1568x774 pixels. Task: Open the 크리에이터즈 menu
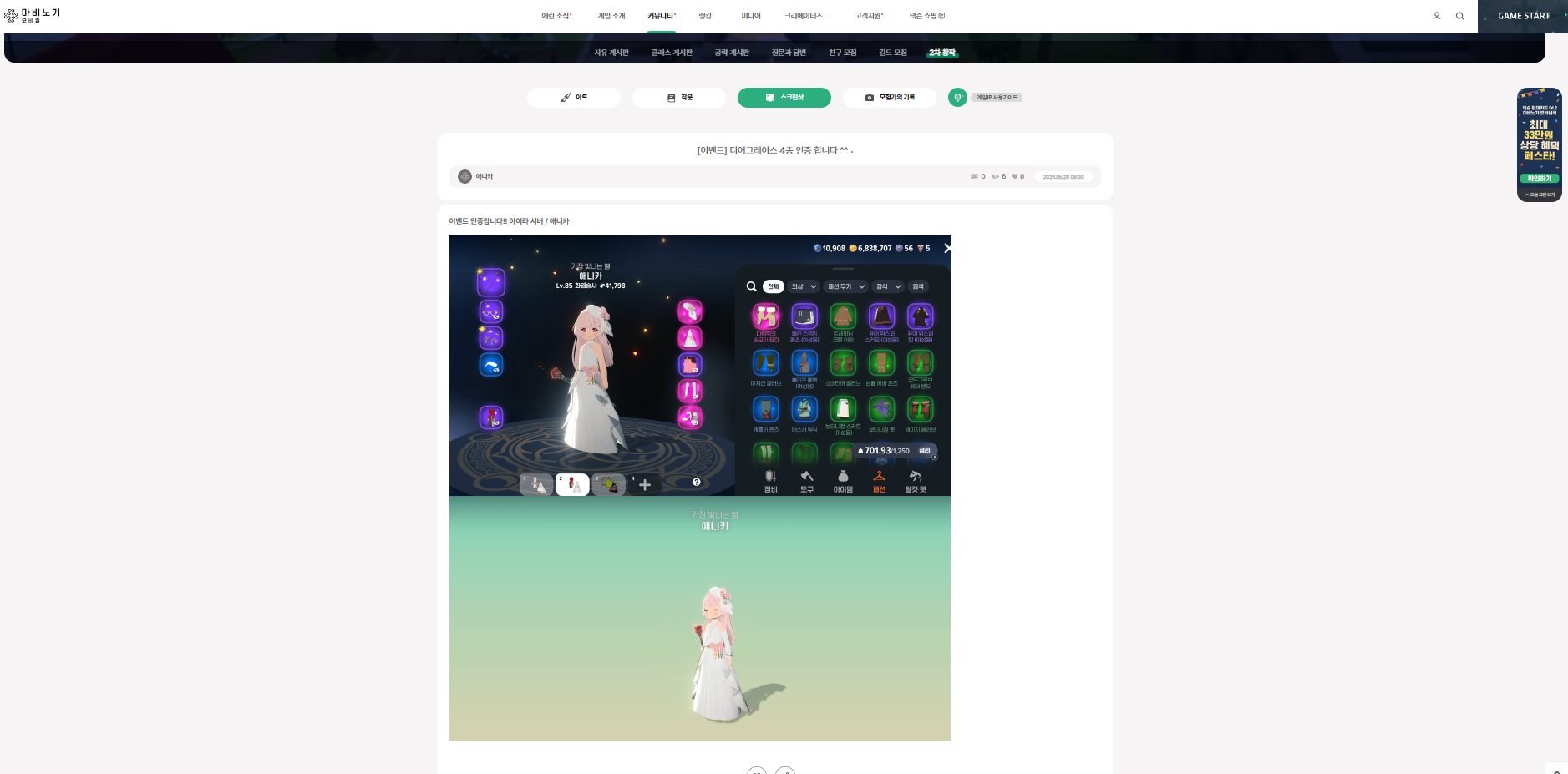[804, 16]
